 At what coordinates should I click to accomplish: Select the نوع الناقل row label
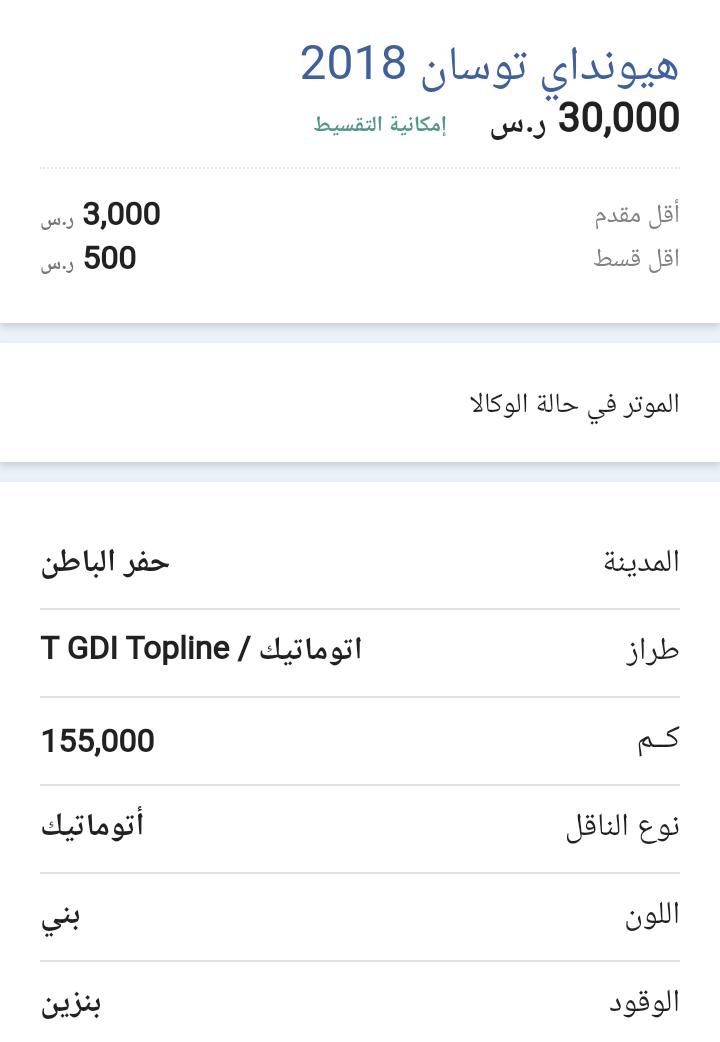click(x=623, y=827)
